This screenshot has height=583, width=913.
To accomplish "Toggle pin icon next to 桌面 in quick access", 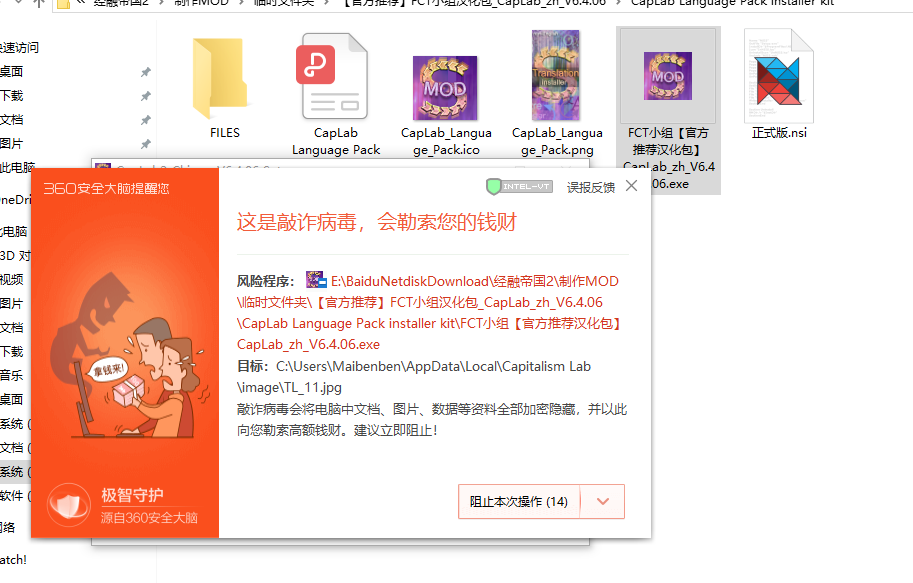I will (x=146, y=72).
